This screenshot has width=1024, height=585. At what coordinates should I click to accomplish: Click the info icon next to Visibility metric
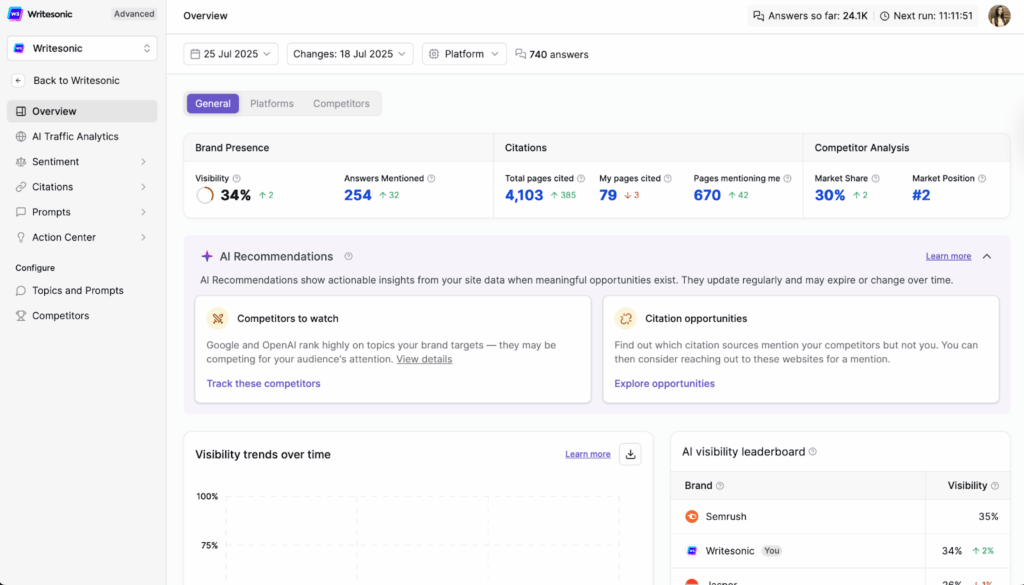click(x=236, y=178)
